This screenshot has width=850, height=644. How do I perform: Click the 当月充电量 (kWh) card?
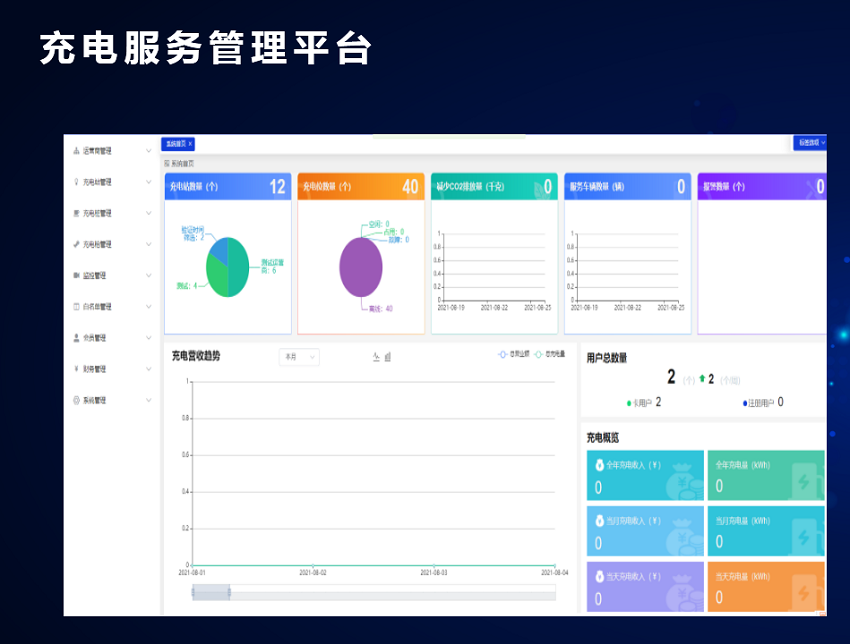766,531
